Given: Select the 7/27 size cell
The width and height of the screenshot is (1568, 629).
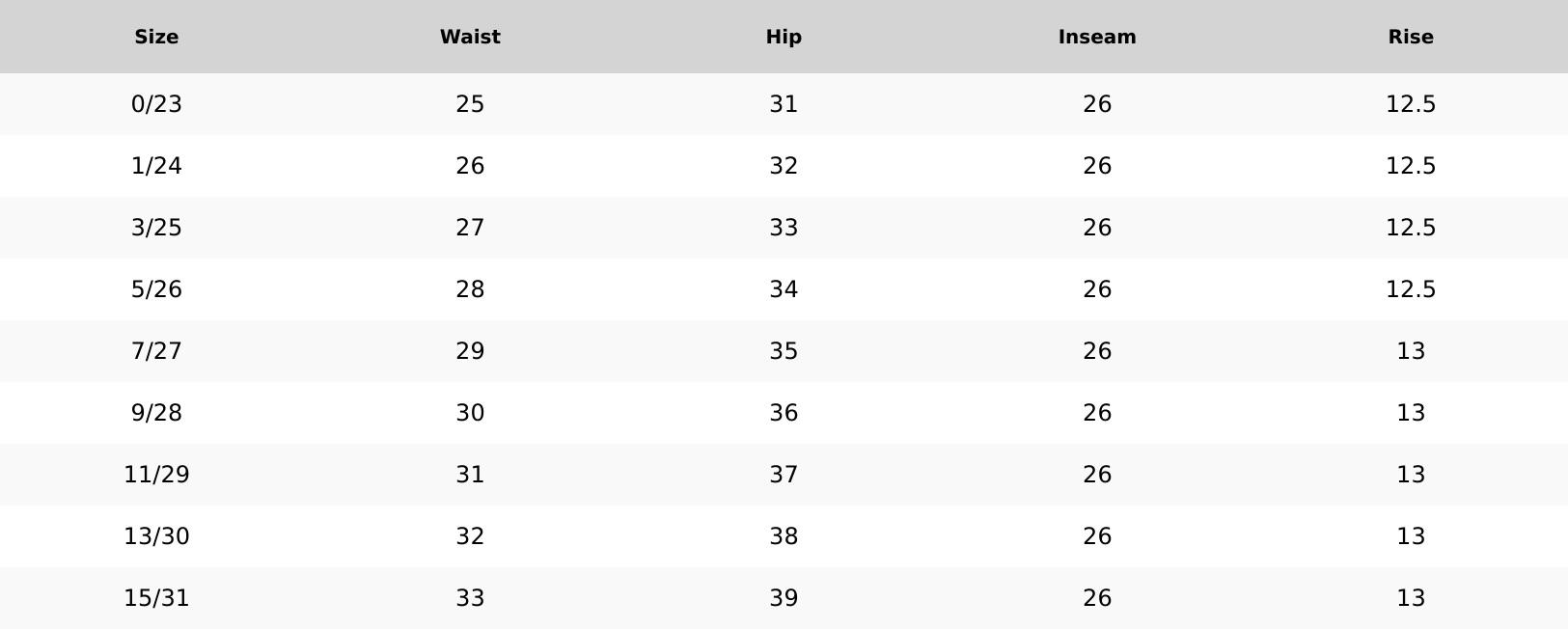Looking at the screenshot, I should [156, 351].
